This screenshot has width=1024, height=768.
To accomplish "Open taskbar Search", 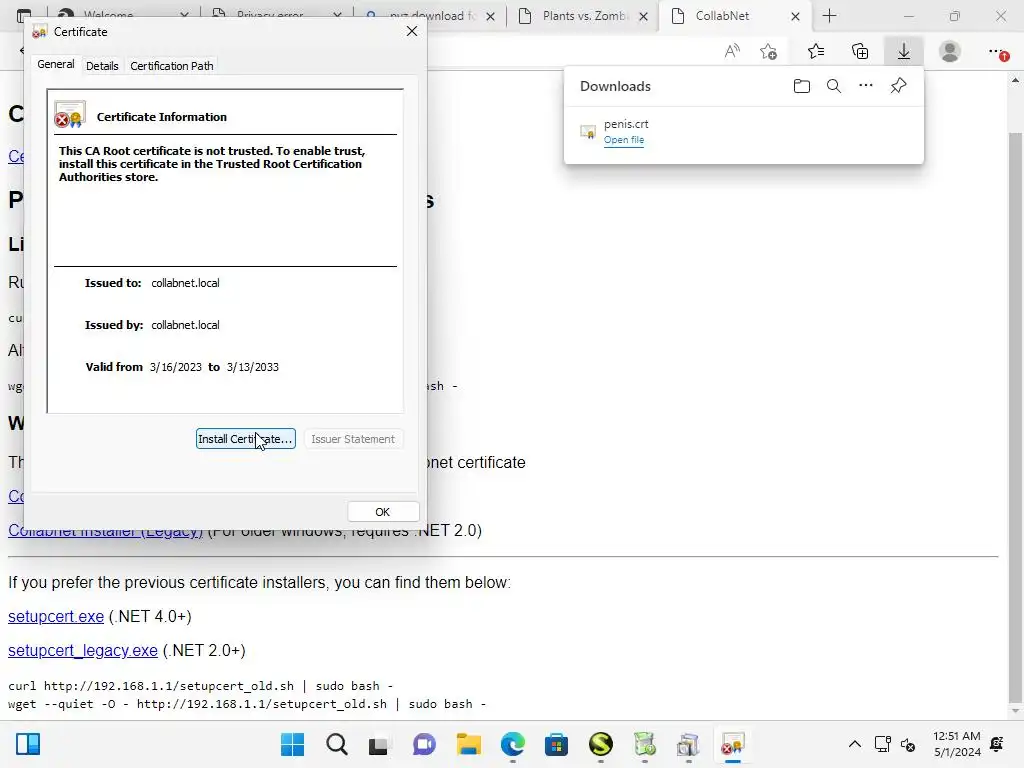I will click(337, 744).
